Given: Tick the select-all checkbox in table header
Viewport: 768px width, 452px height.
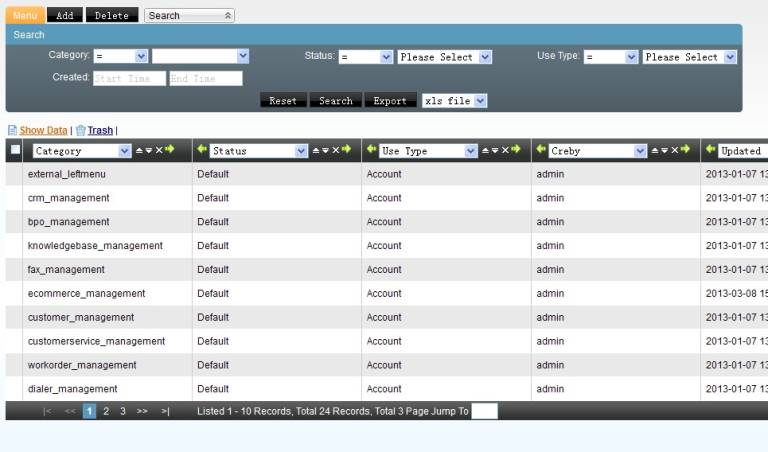Looking at the screenshot, I should point(15,150).
